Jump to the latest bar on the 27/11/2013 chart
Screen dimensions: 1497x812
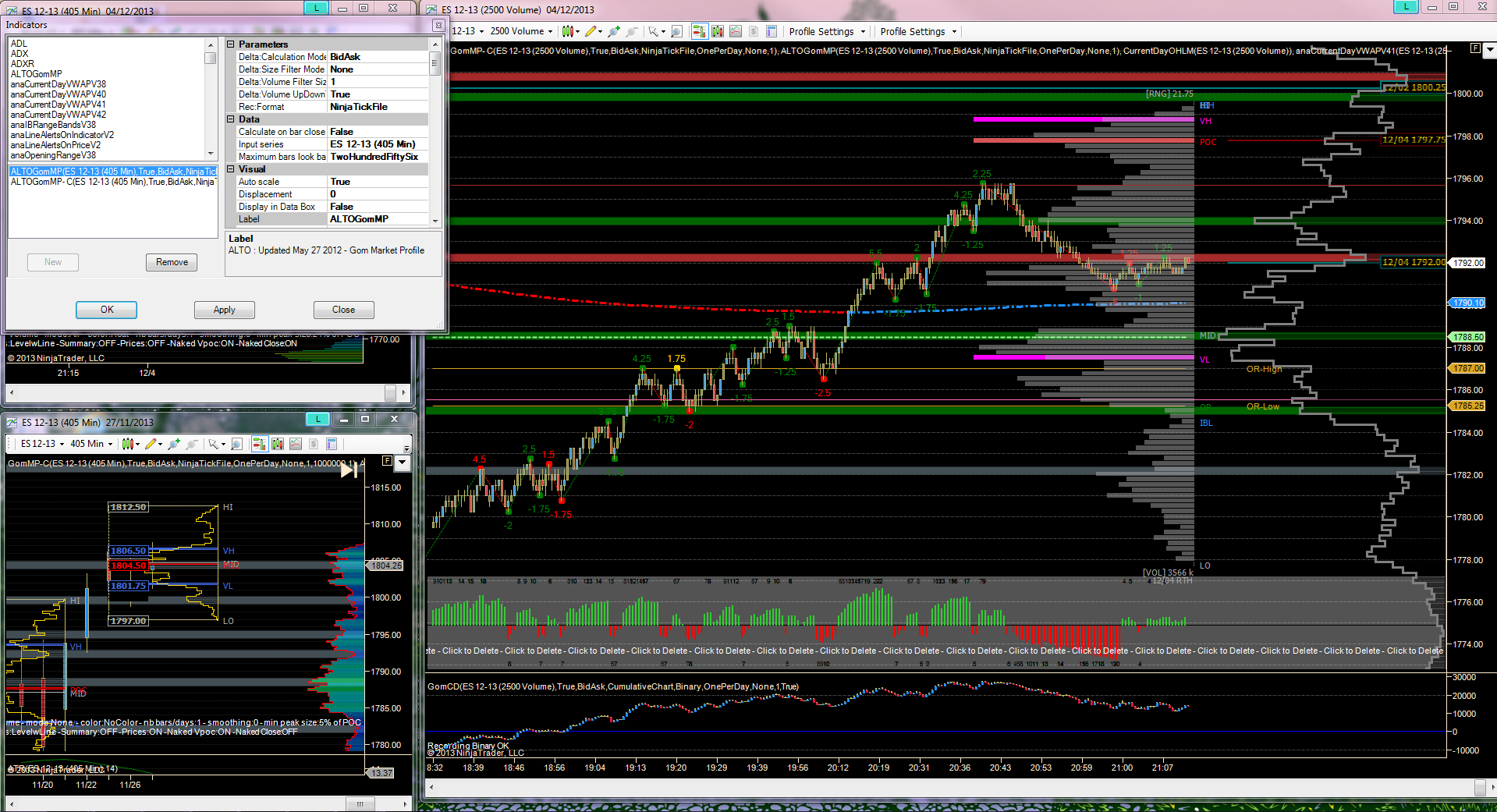click(349, 470)
